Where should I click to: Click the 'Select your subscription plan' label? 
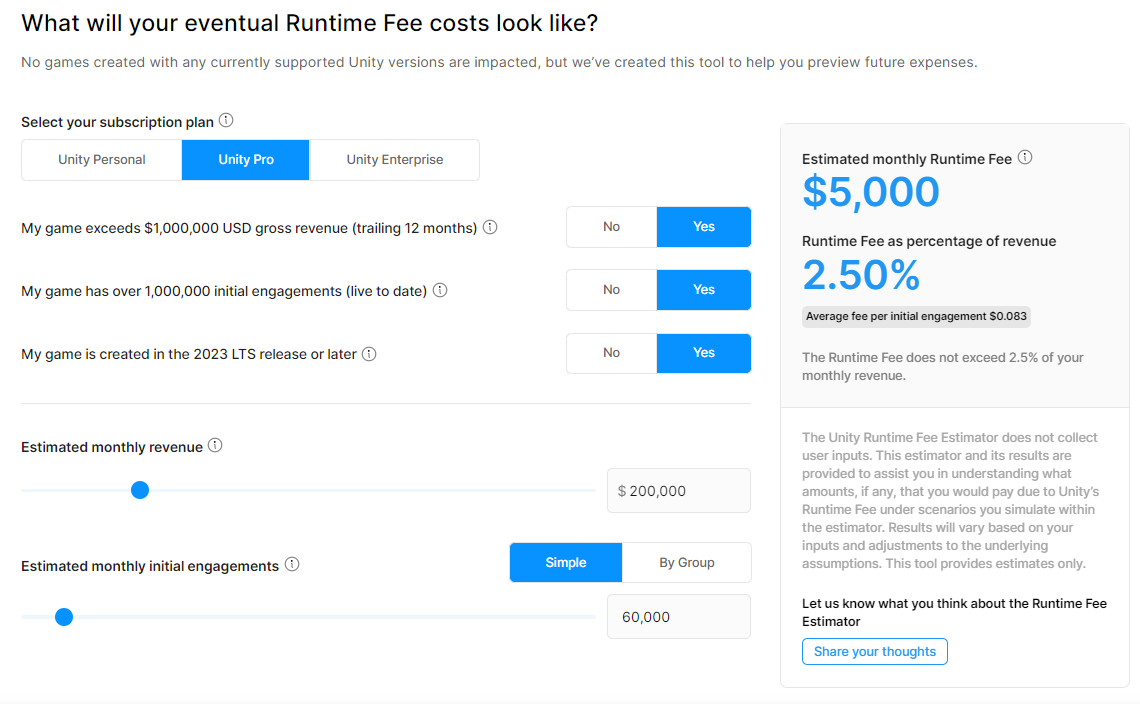click(x=117, y=122)
